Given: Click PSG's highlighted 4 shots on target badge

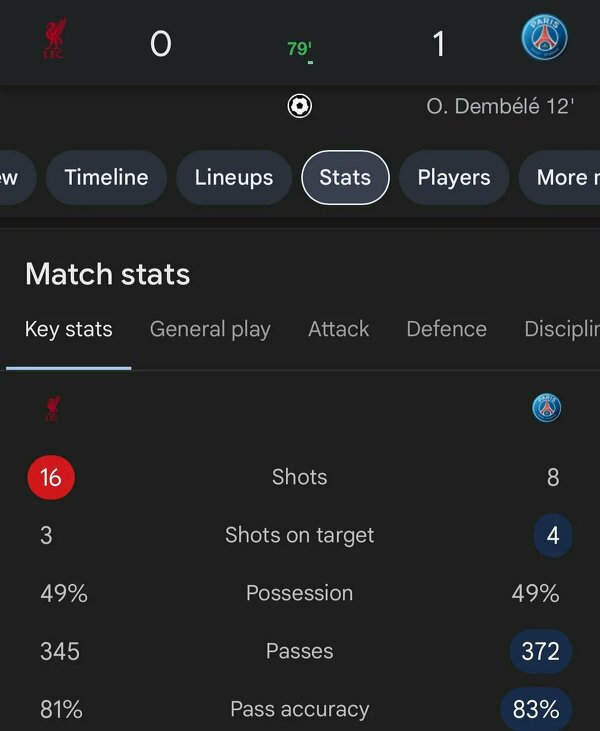Looking at the screenshot, I should pos(552,535).
